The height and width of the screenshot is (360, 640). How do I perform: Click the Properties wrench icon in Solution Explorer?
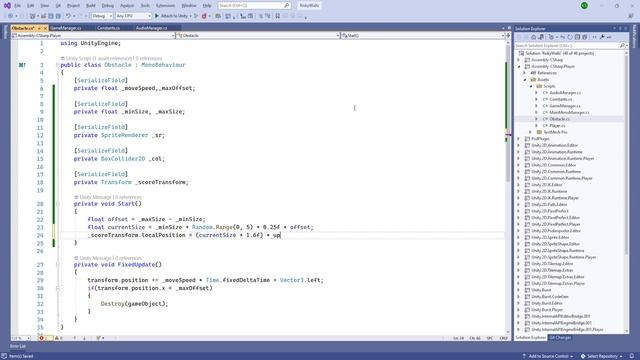[602, 37]
